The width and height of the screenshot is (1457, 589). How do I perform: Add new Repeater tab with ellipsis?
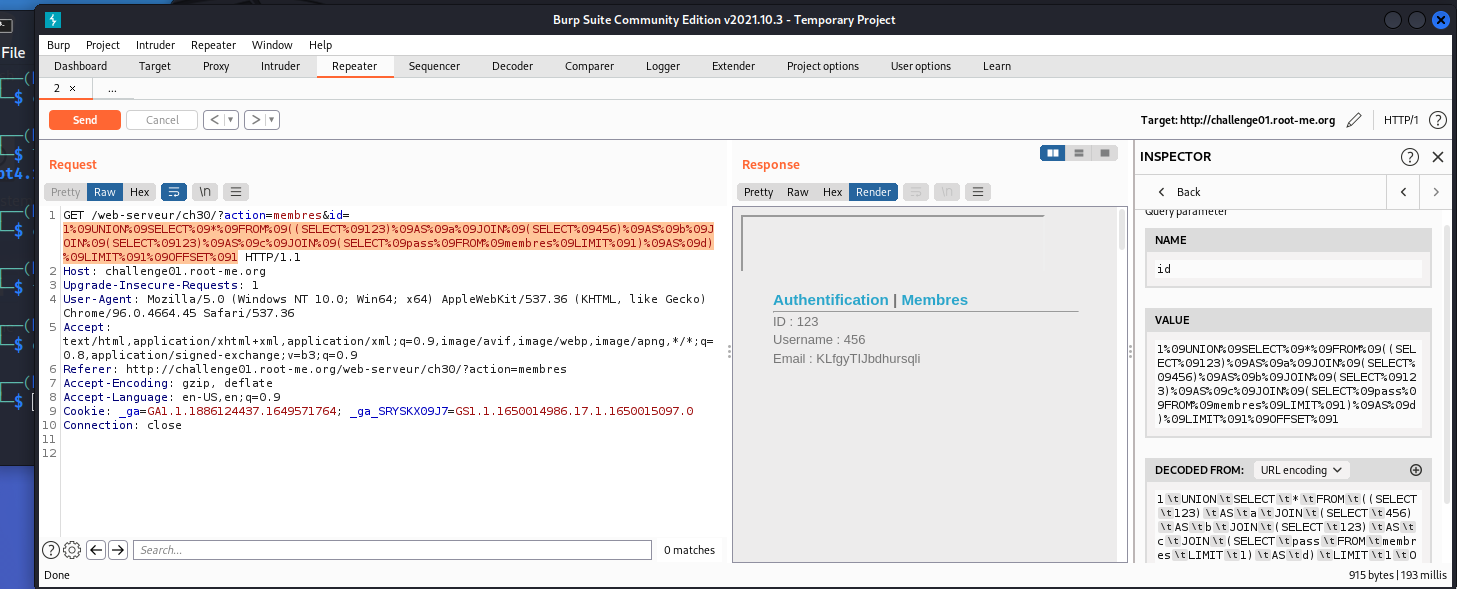pos(112,89)
